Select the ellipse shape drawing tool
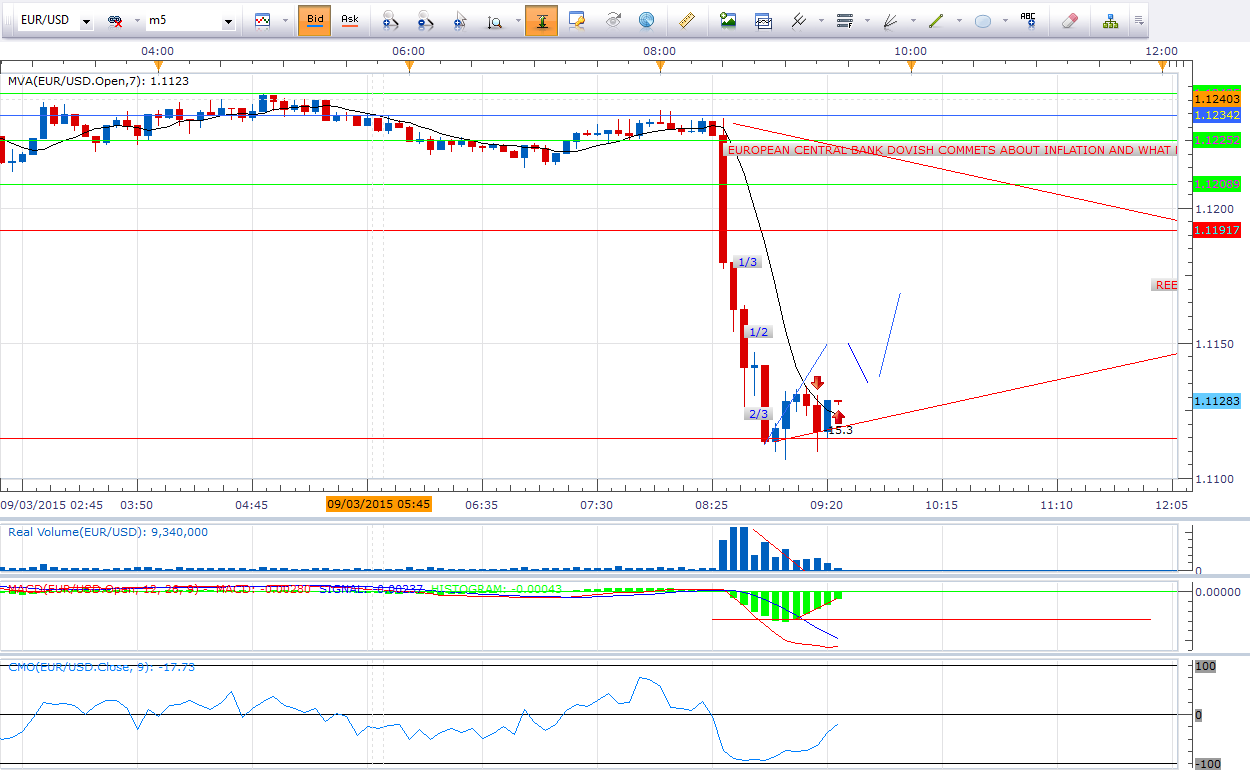 pos(982,20)
